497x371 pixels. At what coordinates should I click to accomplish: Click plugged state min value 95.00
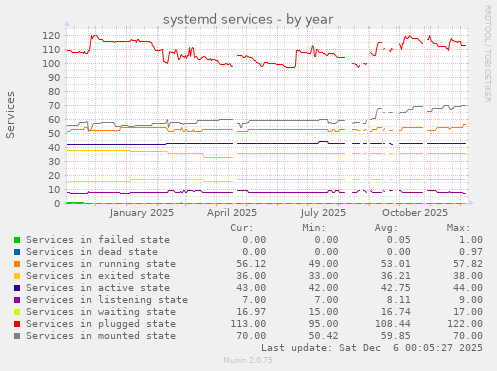click(x=323, y=324)
